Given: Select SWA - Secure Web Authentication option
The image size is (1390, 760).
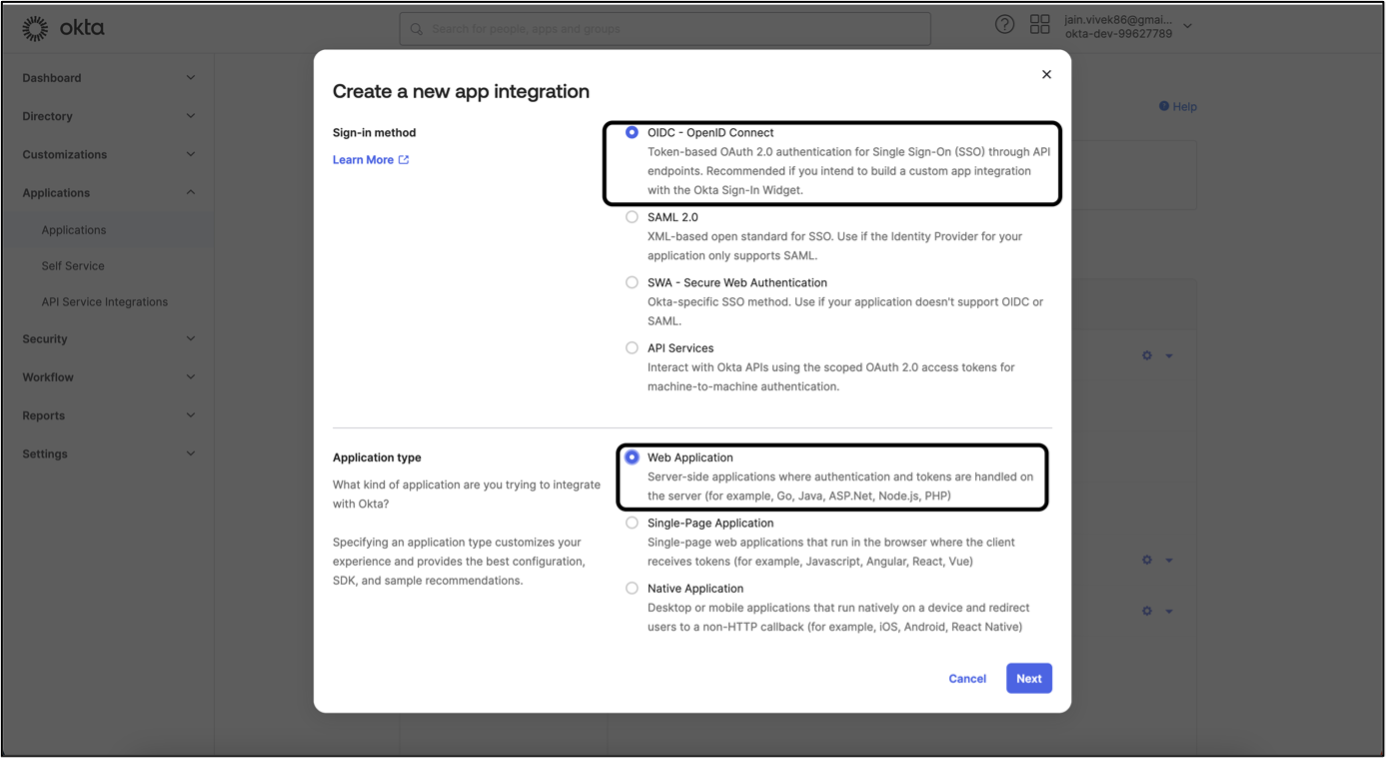Looking at the screenshot, I should (x=632, y=283).
